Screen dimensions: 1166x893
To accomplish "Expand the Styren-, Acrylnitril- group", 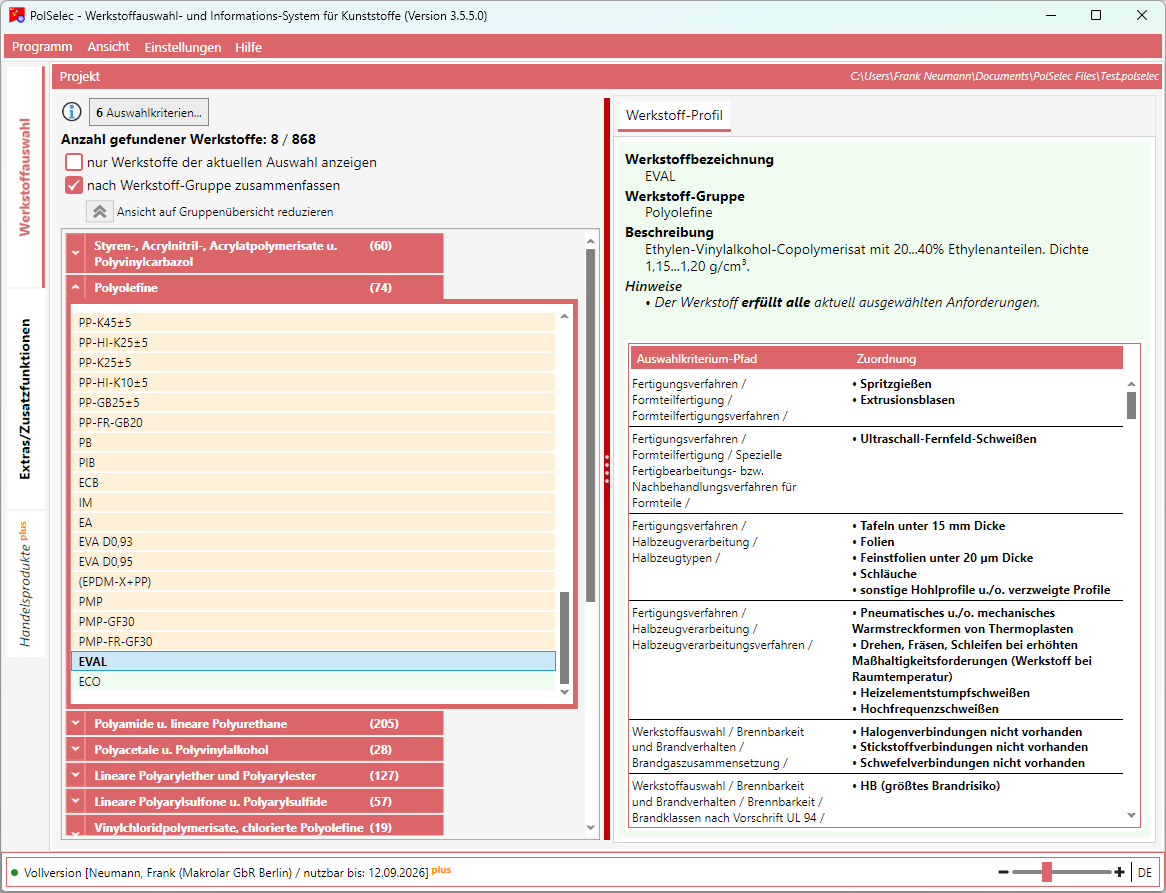I will [76, 252].
